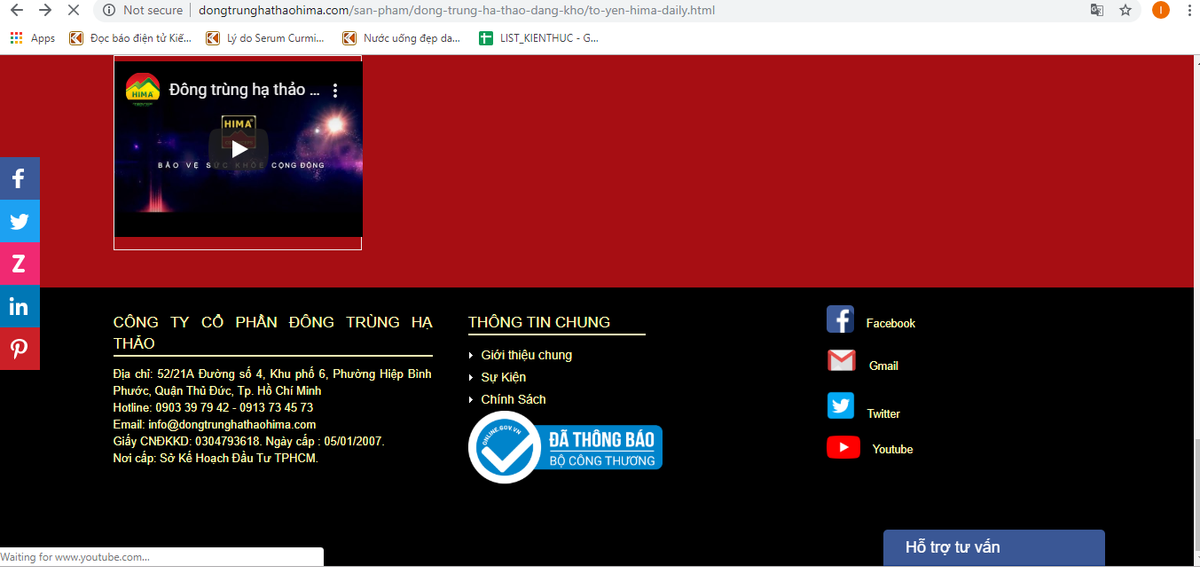Click the footer Facebook icon
This screenshot has width=1200, height=567.
[840, 320]
